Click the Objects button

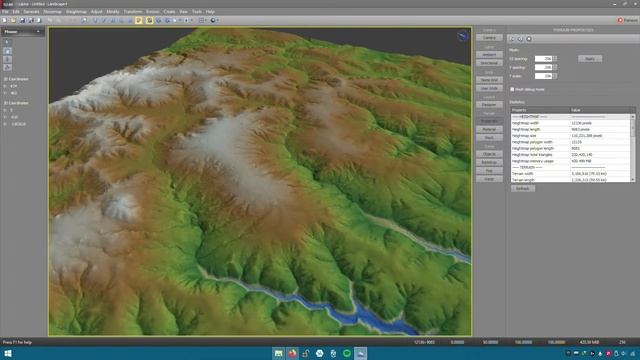click(489, 154)
